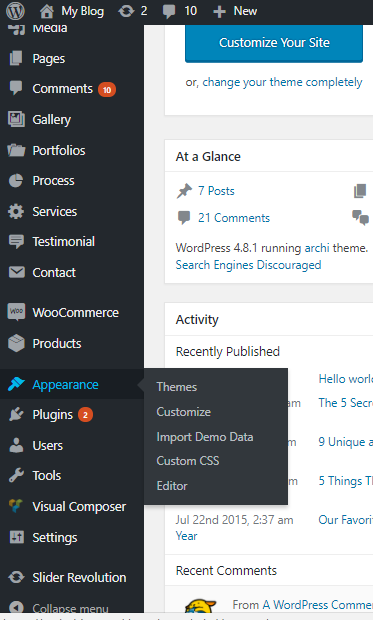
Task: Open Custom CSS submenu item
Action: pos(188,461)
